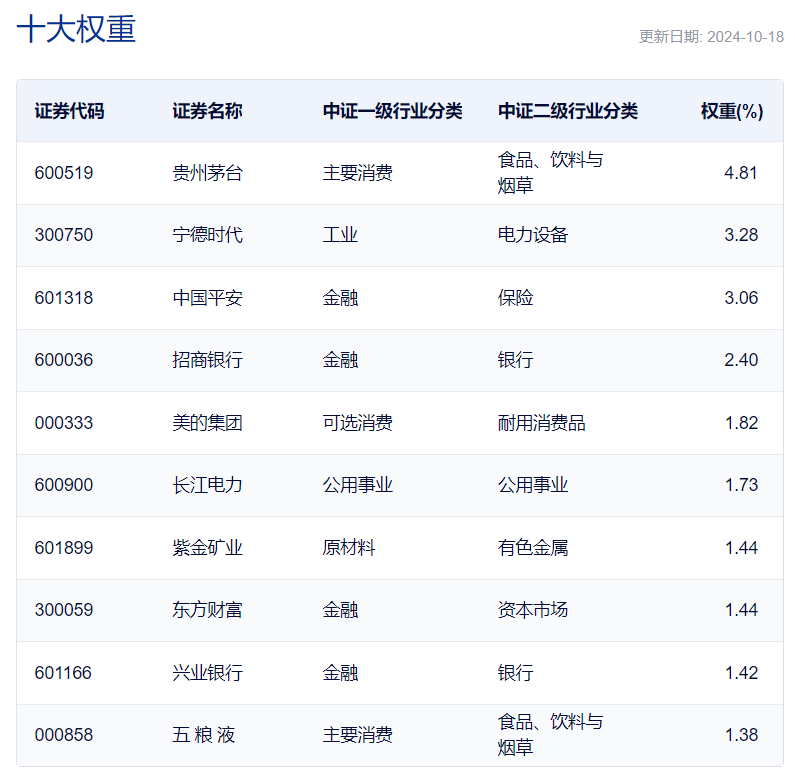
Task: Click weight value 3.28
Action: [741, 235]
